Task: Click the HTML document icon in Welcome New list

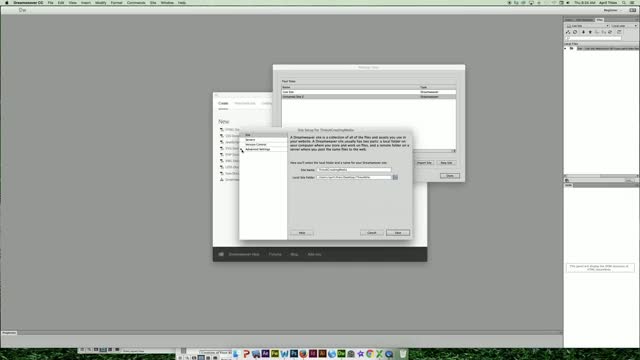Action: (222, 129)
